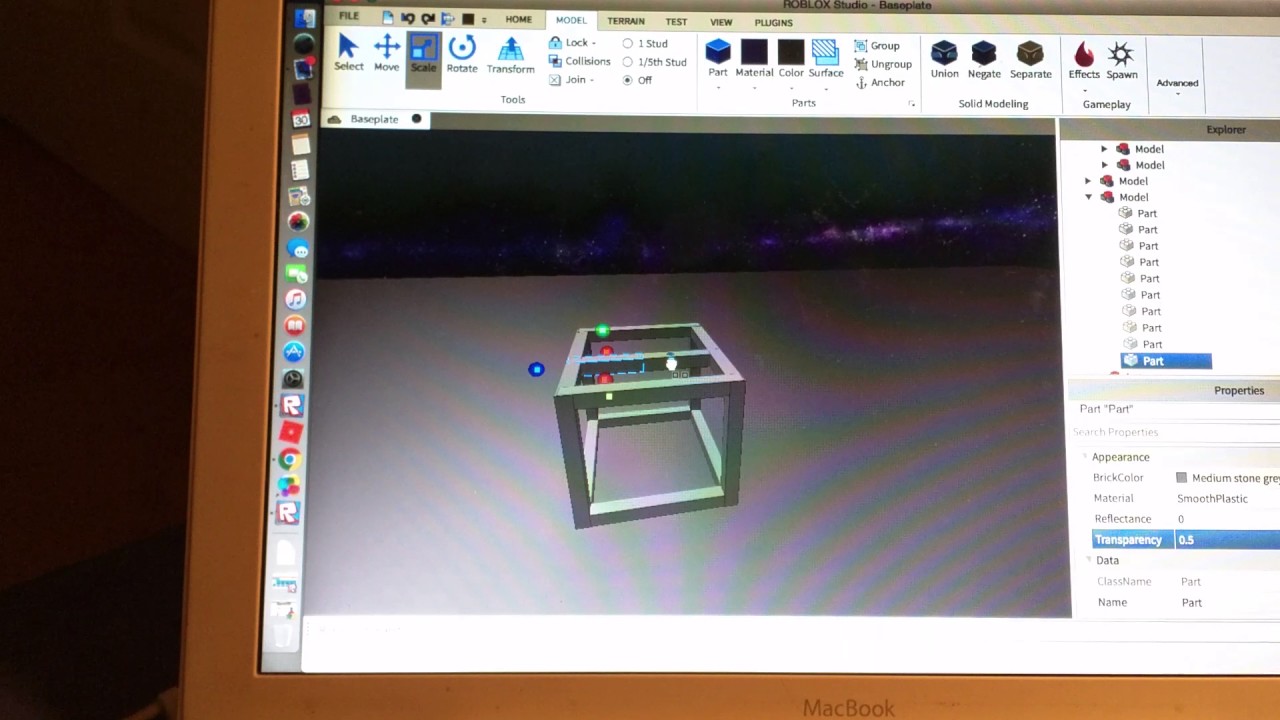Select the Off snapping radio option
The image size is (1280, 720).
click(x=628, y=80)
